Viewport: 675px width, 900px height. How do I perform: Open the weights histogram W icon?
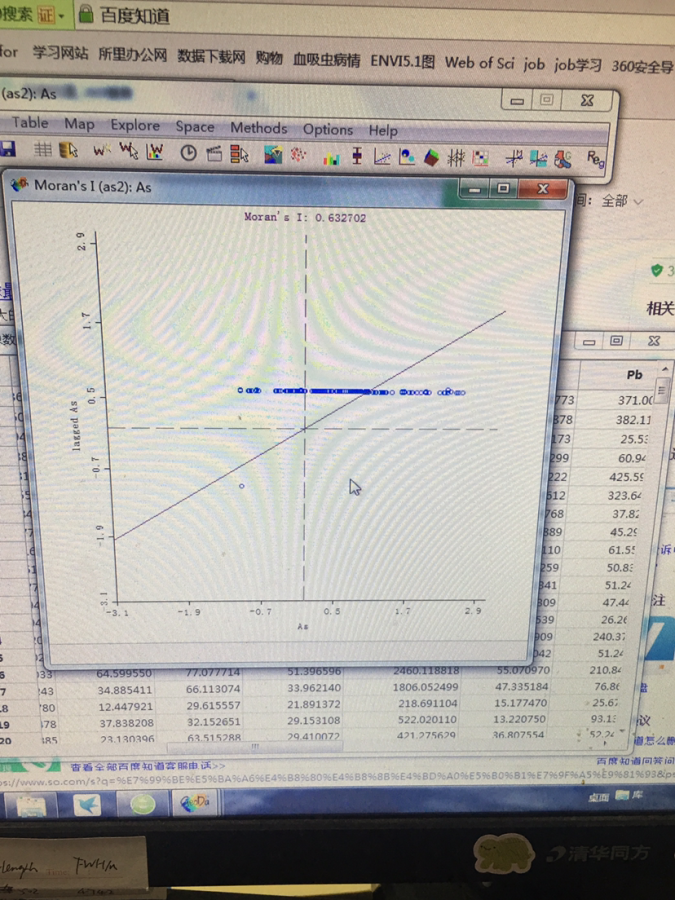155,152
